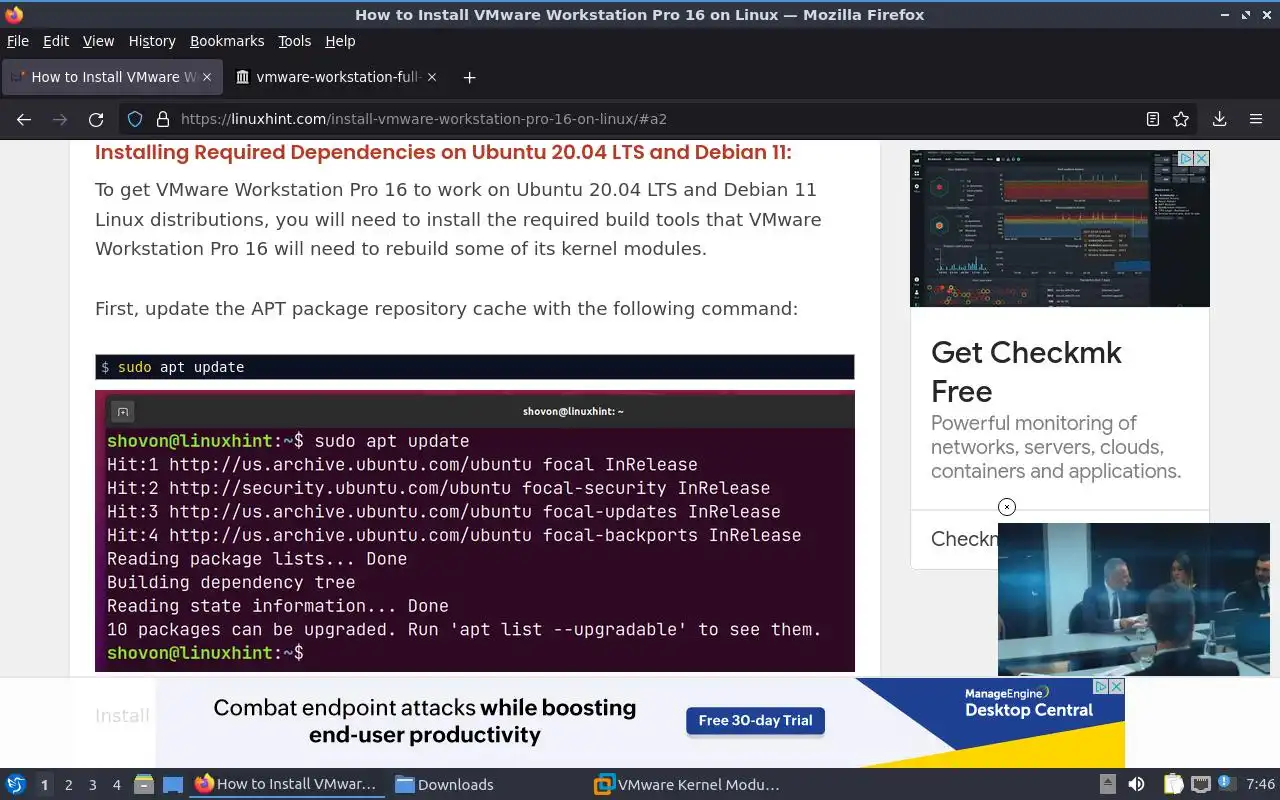
Task: Switch to Downloads window in taskbar
Action: pyautogui.click(x=445, y=785)
